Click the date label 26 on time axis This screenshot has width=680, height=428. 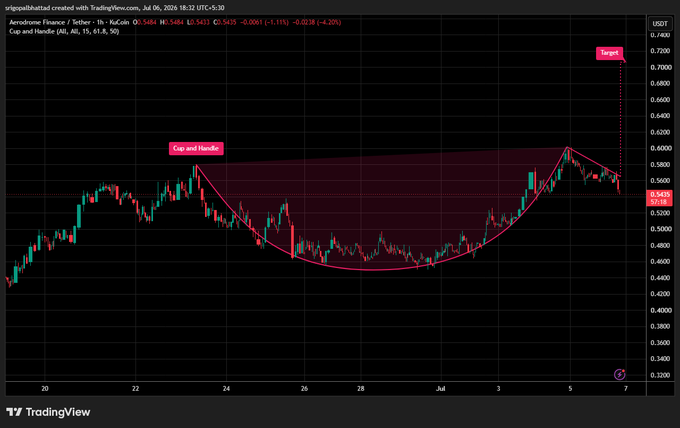[304, 389]
